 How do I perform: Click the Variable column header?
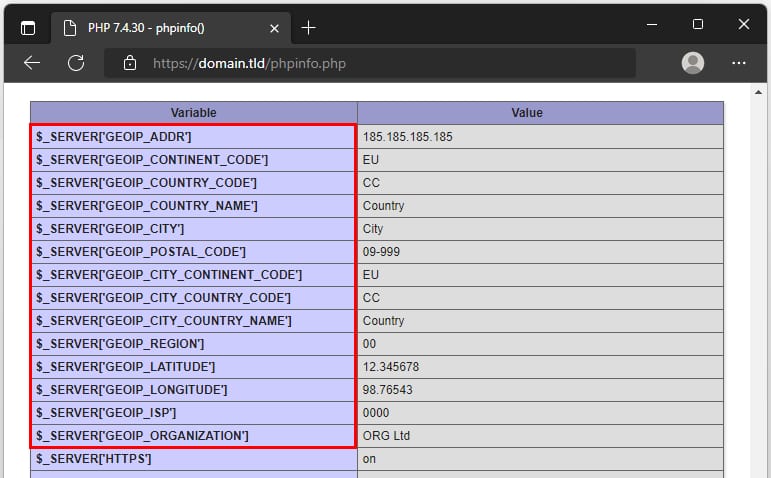pyautogui.click(x=193, y=113)
